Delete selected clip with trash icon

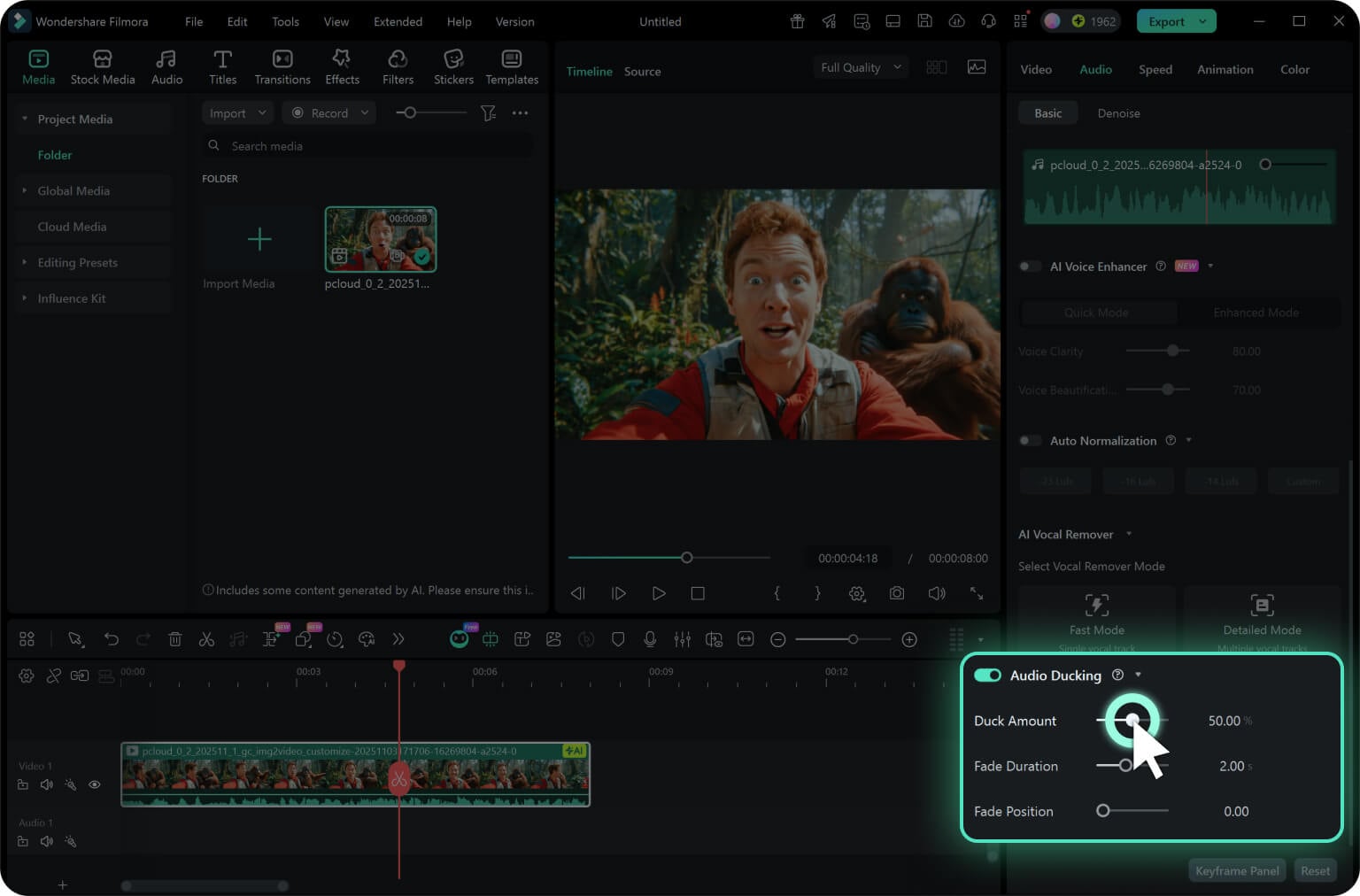(175, 639)
